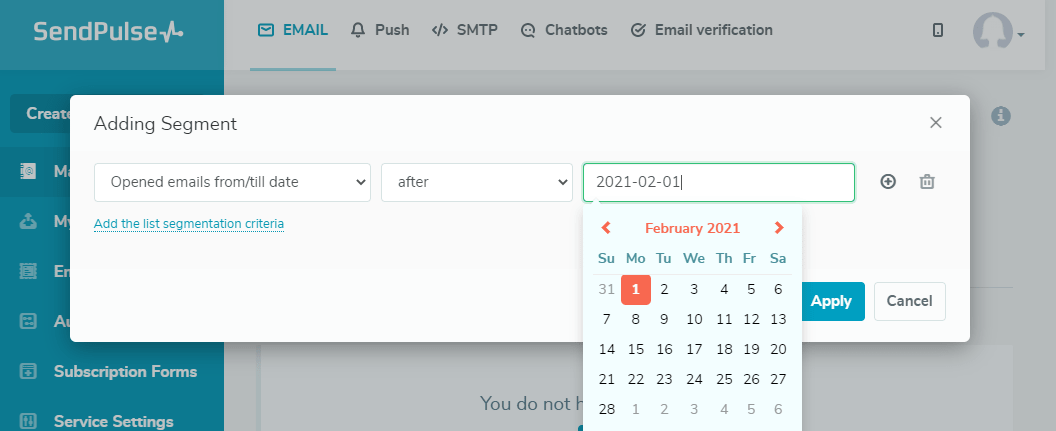Click 'Add the list segmentation criteria' link
Image resolution: width=1056 pixels, height=431 pixels.
pyautogui.click(x=189, y=224)
